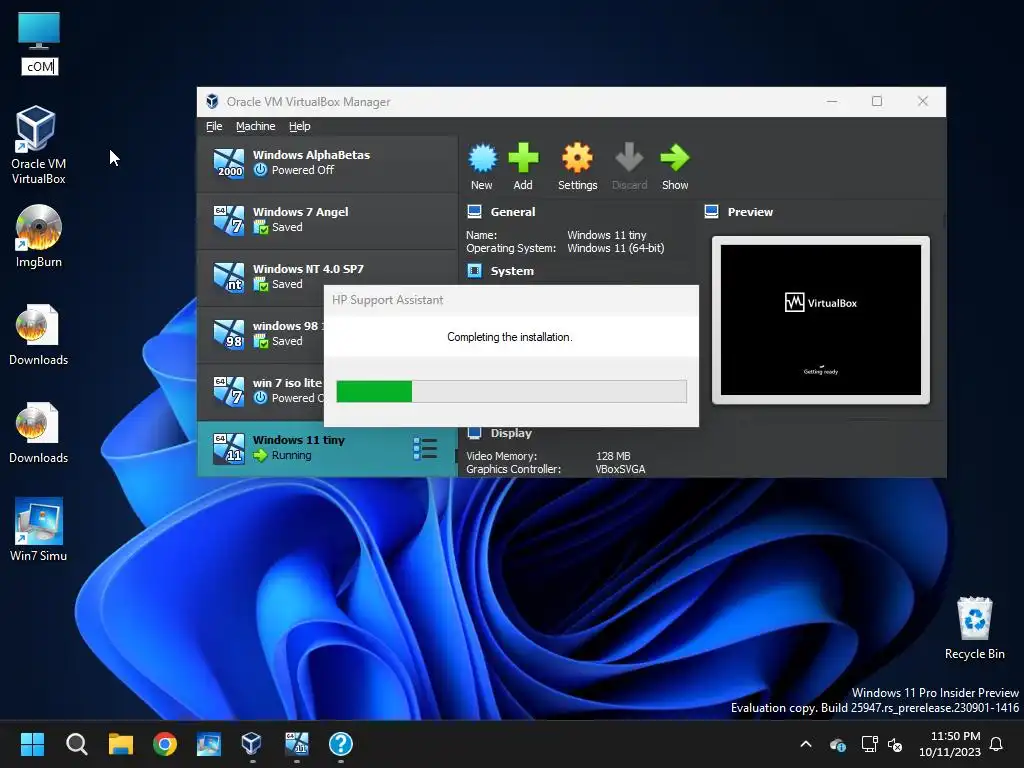This screenshot has width=1024, height=768.
Task: Open the Help menu in VirtualBox Manager
Action: click(x=300, y=126)
